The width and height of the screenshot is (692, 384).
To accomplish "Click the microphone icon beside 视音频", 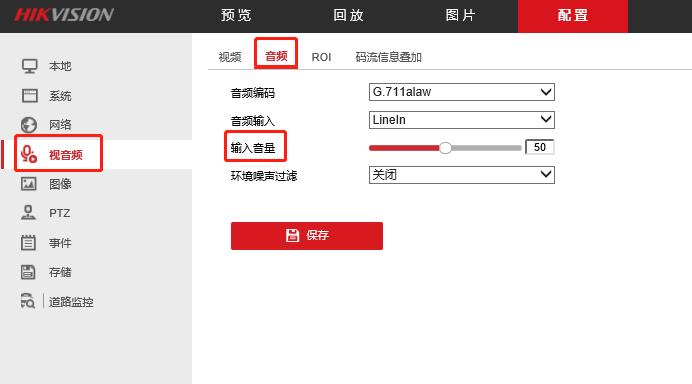I will pos(29,154).
